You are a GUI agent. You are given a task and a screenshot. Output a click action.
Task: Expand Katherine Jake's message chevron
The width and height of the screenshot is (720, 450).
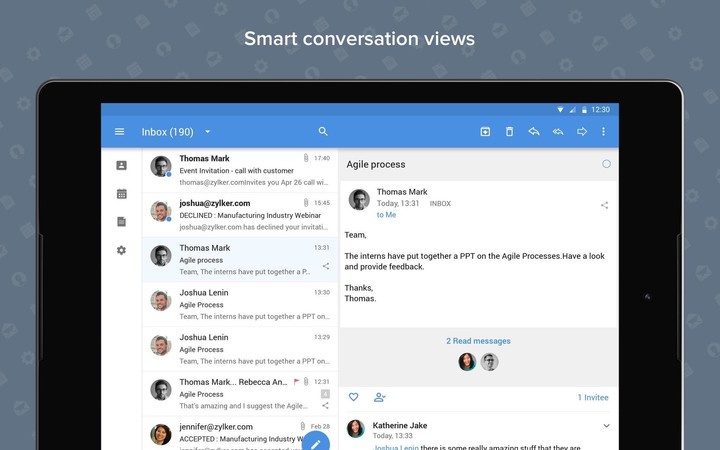click(606, 426)
